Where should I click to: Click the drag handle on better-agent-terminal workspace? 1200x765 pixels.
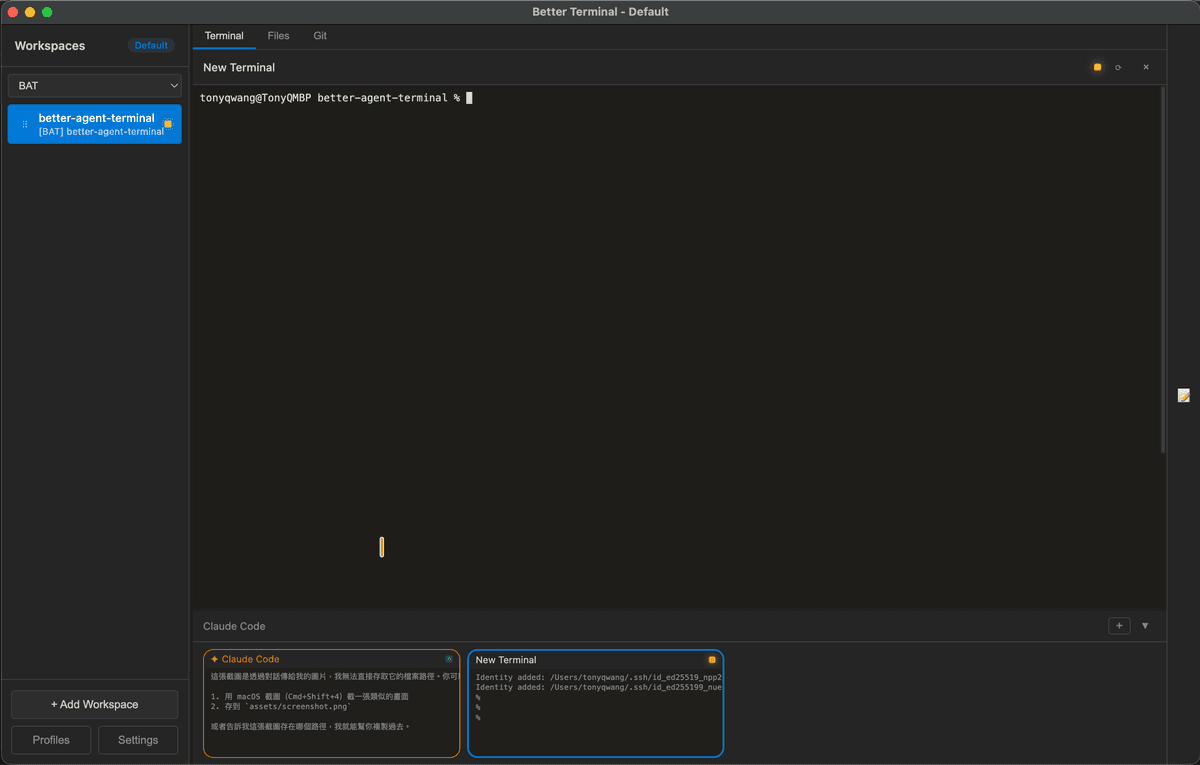[x=25, y=124]
